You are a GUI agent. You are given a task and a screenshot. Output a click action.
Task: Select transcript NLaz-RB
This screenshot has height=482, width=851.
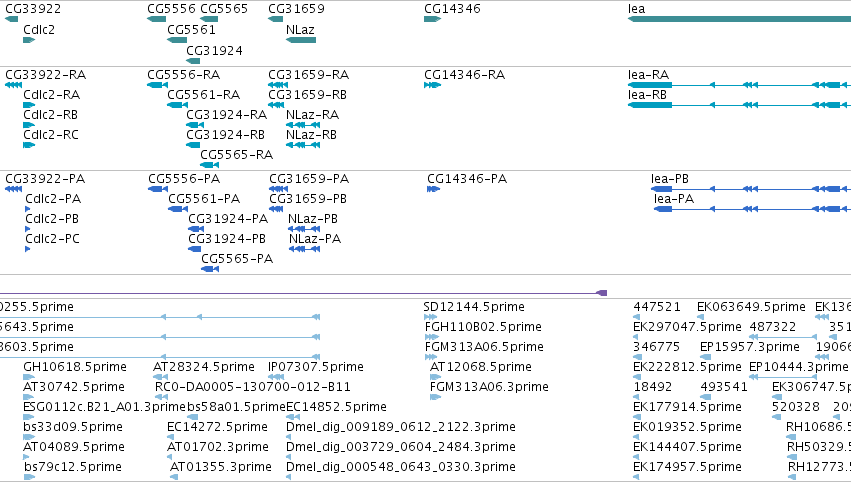[312, 135]
